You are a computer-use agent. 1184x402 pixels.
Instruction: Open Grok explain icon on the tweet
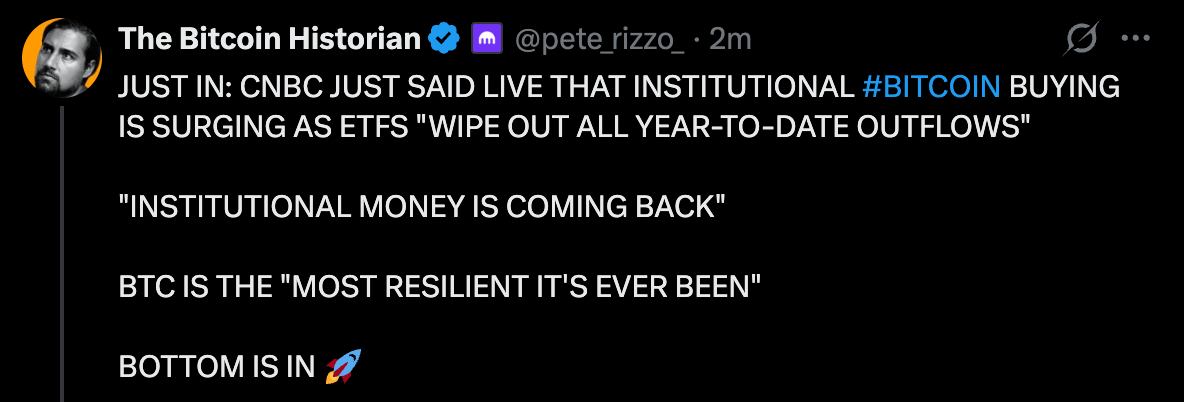click(x=1082, y=40)
